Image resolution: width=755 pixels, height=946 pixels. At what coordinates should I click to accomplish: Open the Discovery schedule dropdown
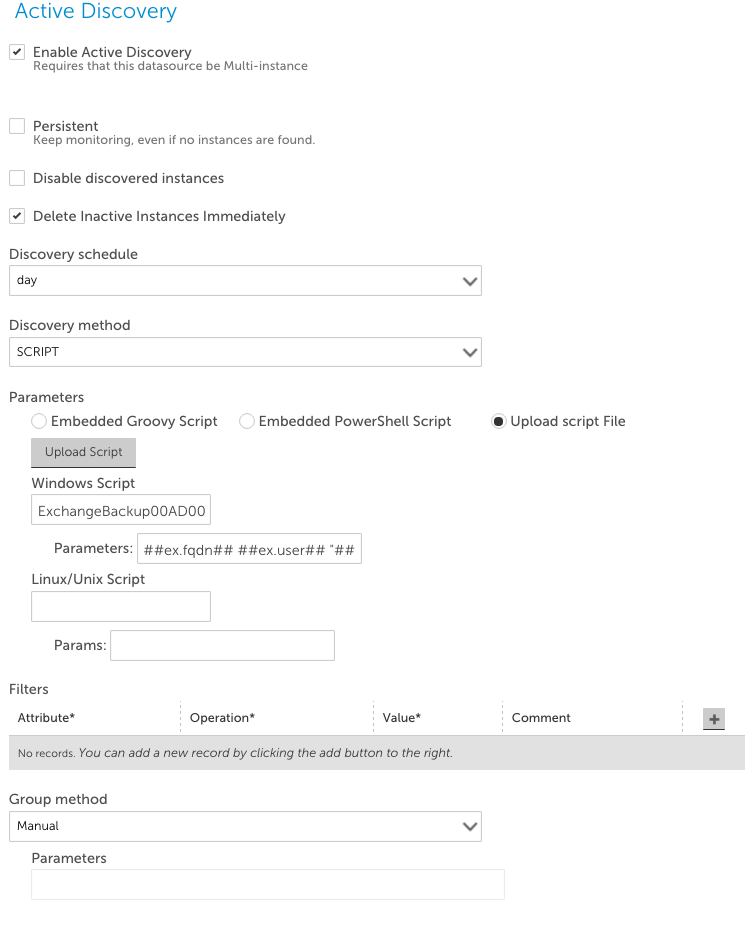[x=245, y=281]
